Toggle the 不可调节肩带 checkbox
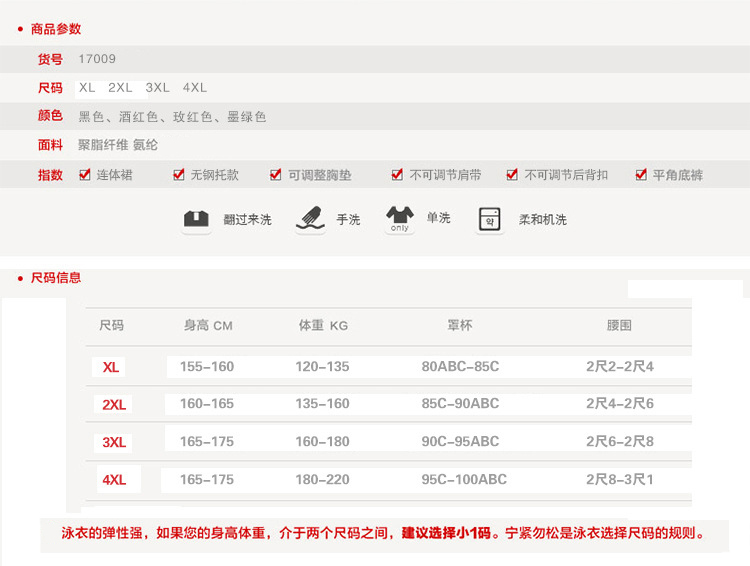This screenshot has width=750, height=566. click(397, 175)
